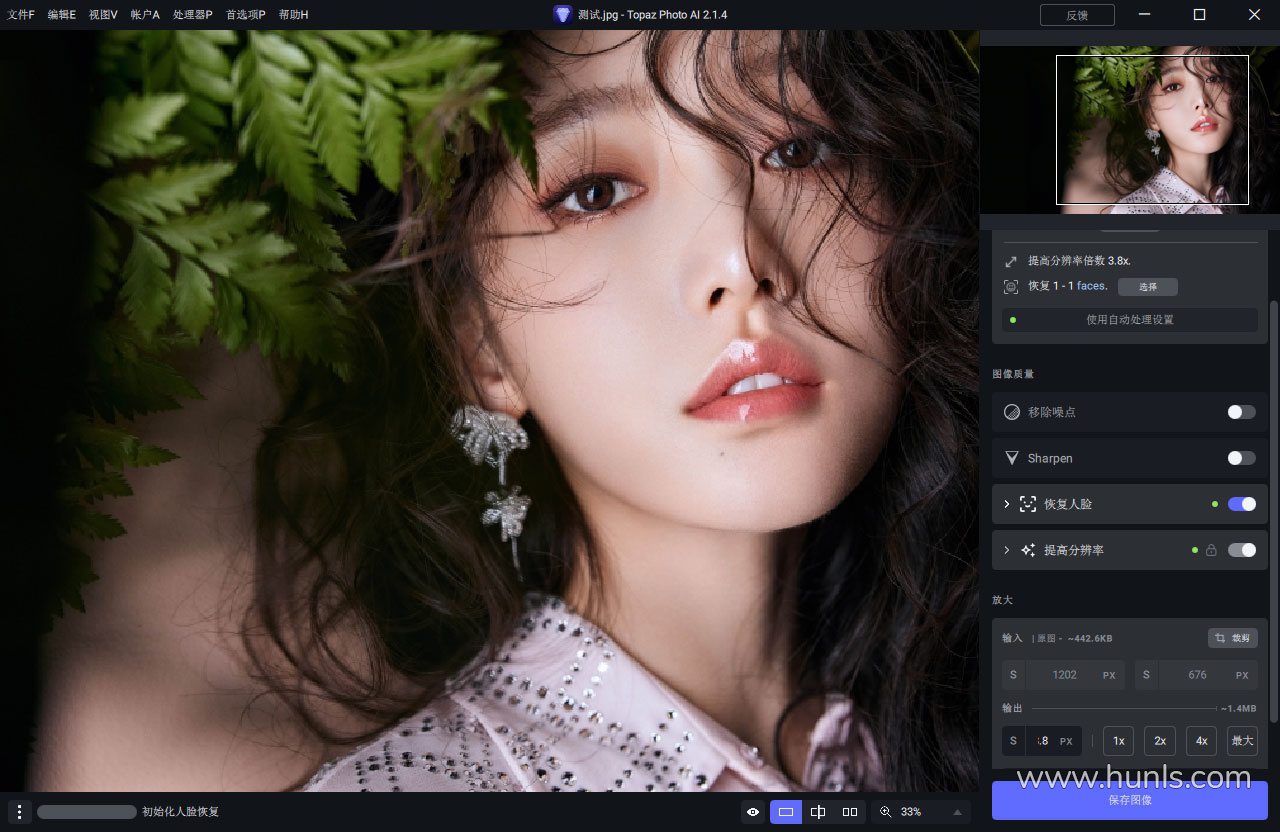Screen dimensions: 1280x832
Task: Open the 处理器P menu
Action: coord(192,15)
